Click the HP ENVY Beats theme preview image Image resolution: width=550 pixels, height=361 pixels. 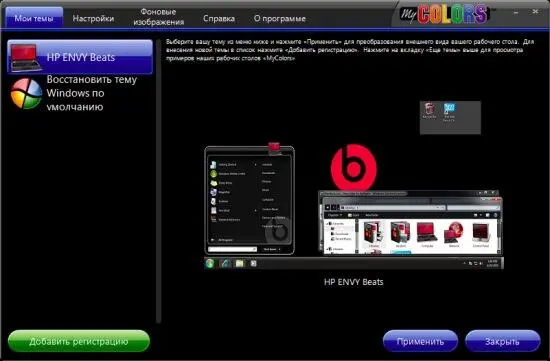pos(354,185)
